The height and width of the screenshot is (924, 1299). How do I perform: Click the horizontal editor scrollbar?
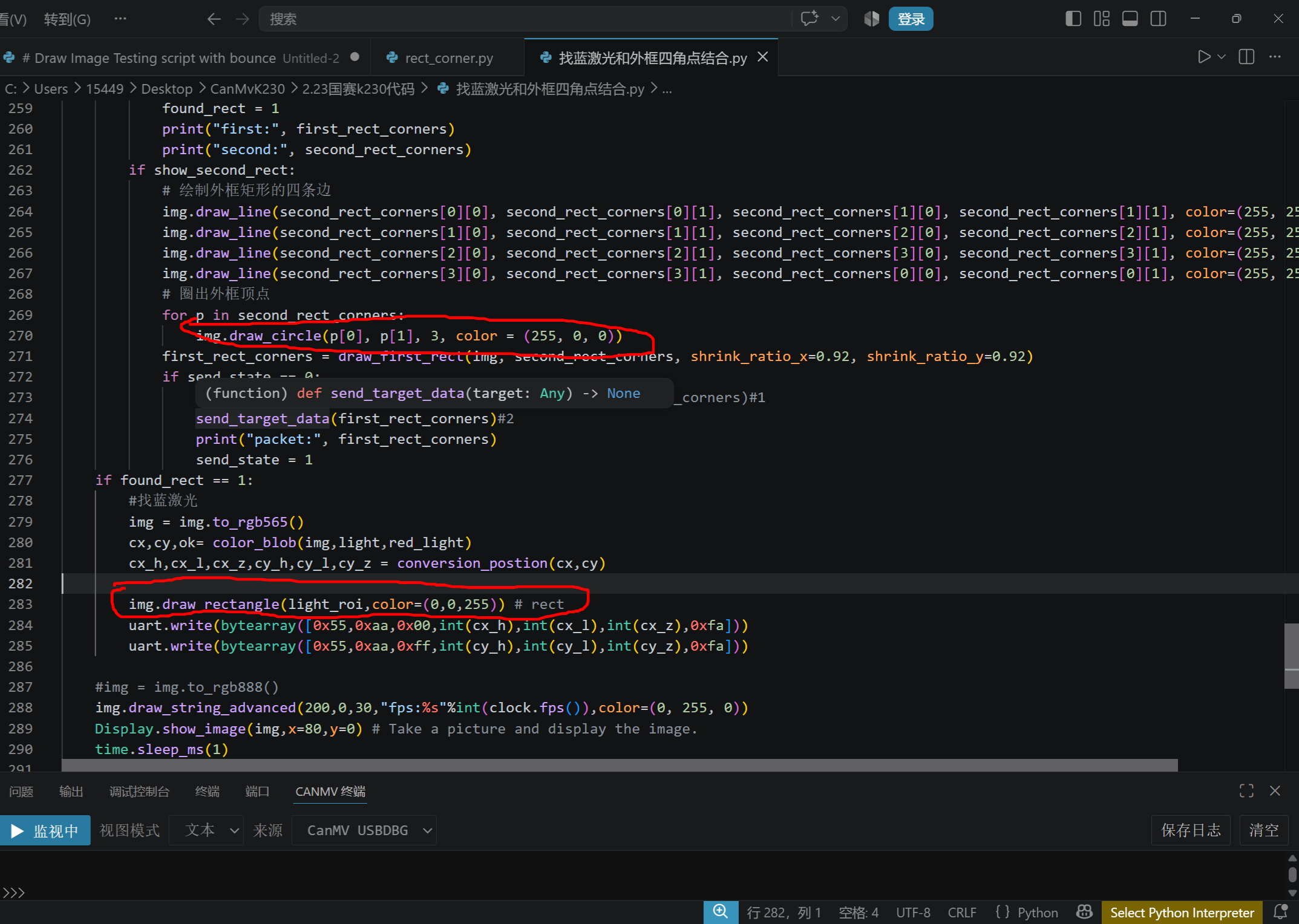pos(620,765)
